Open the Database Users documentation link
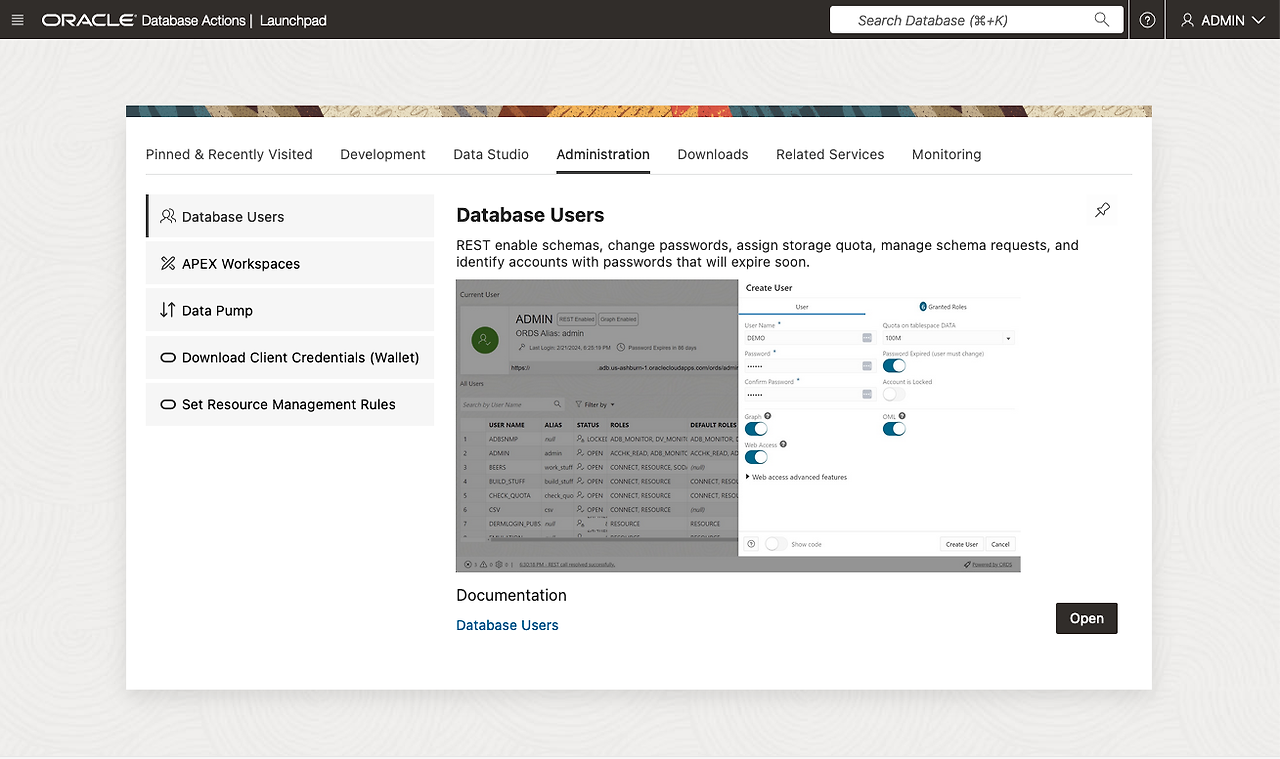 [x=507, y=625]
